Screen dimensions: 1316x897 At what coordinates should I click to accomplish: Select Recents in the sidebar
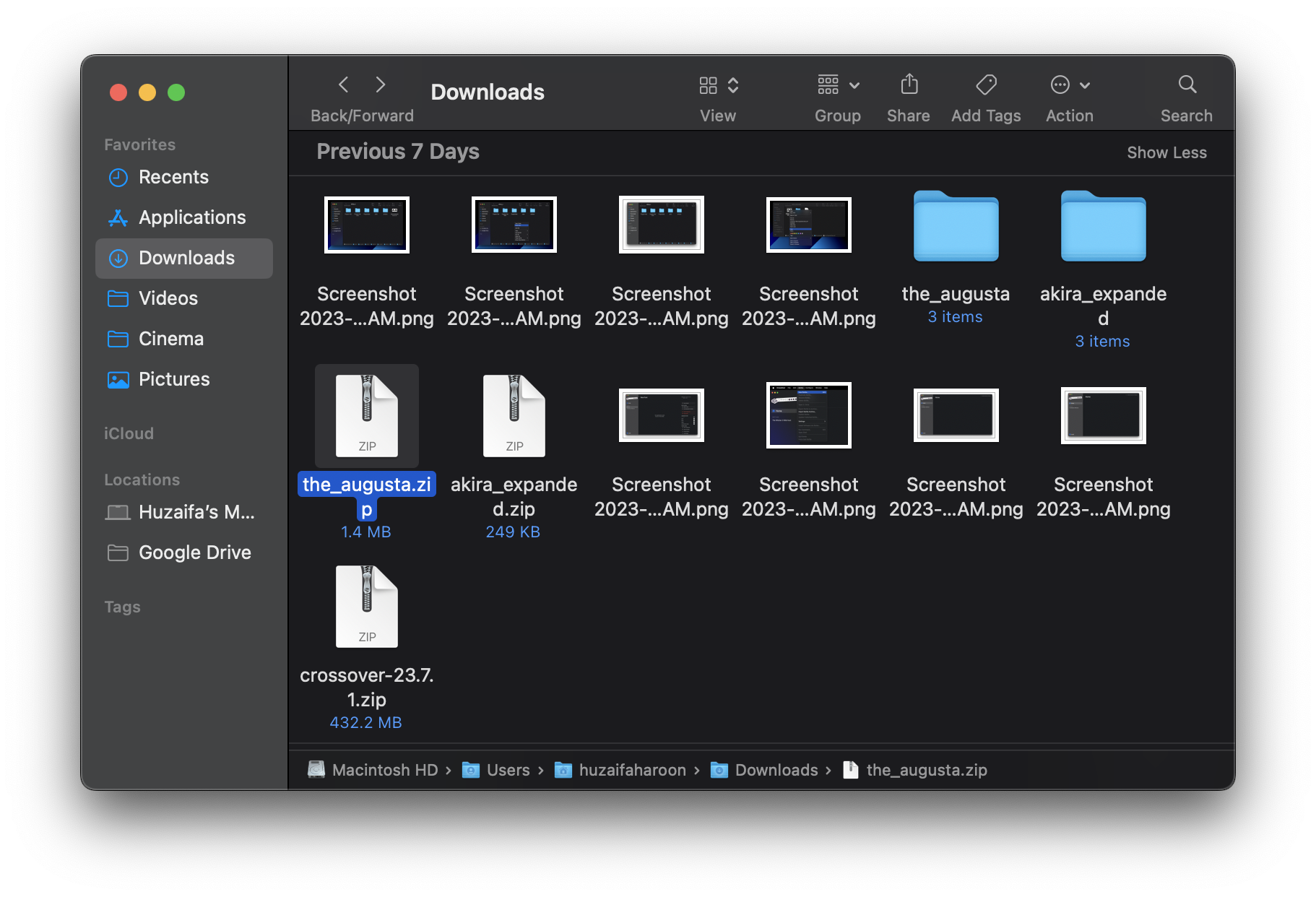click(173, 177)
